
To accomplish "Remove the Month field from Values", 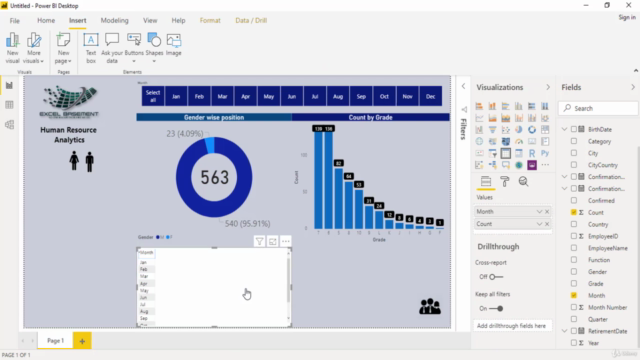I will tap(547, 211).
